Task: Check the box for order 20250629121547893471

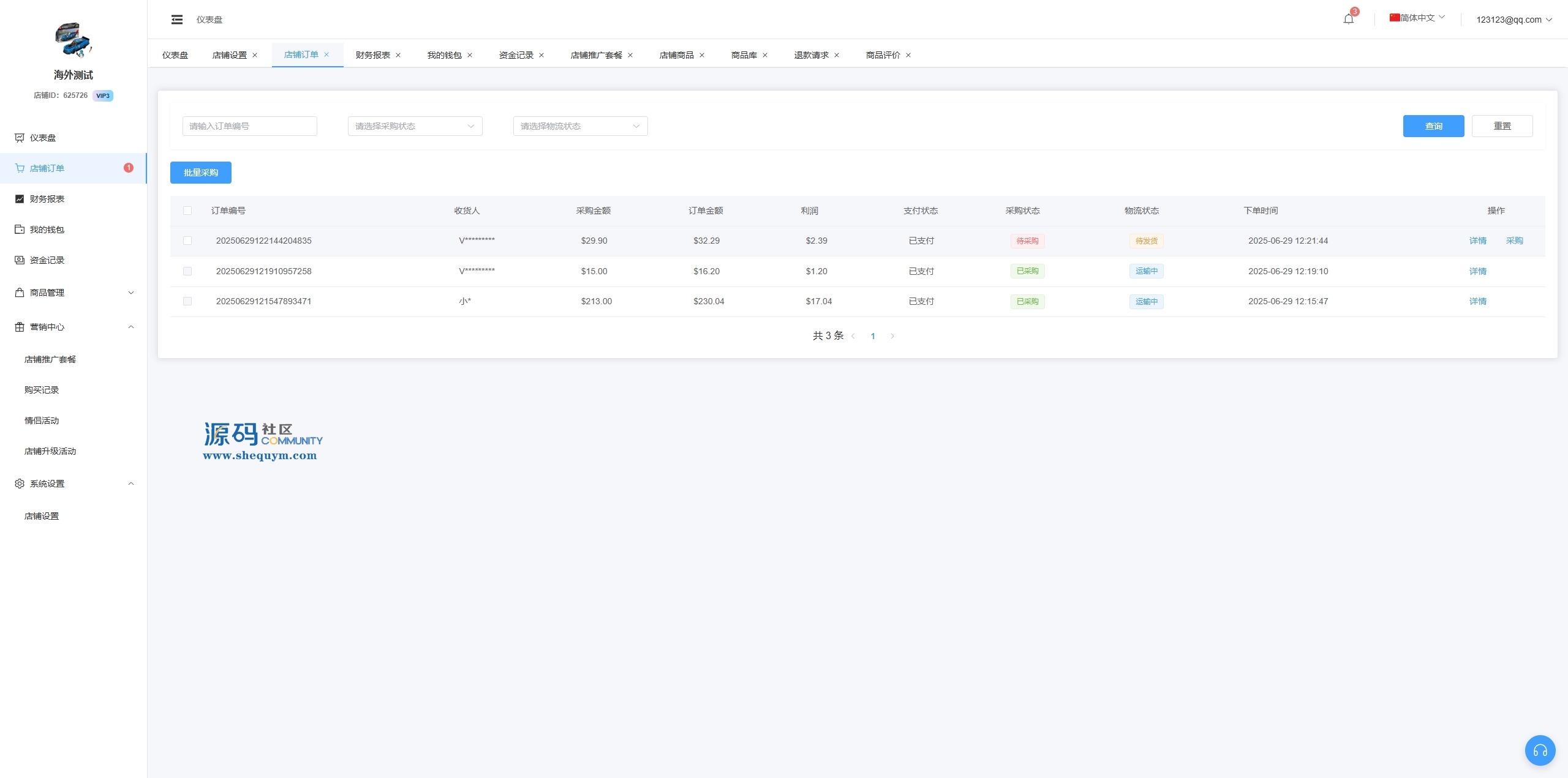Action: click(187, 301)
